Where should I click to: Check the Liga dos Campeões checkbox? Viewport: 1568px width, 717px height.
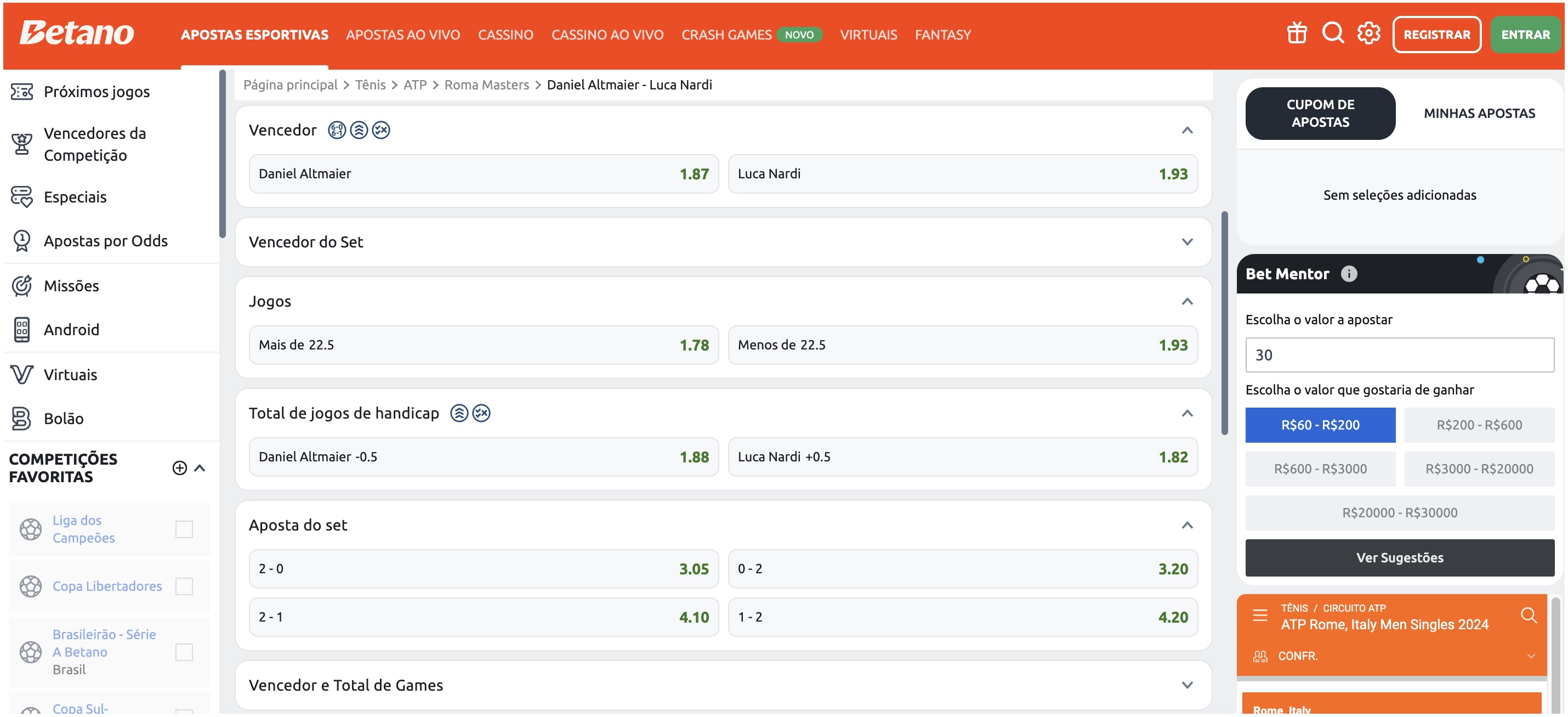click(184, 529)
